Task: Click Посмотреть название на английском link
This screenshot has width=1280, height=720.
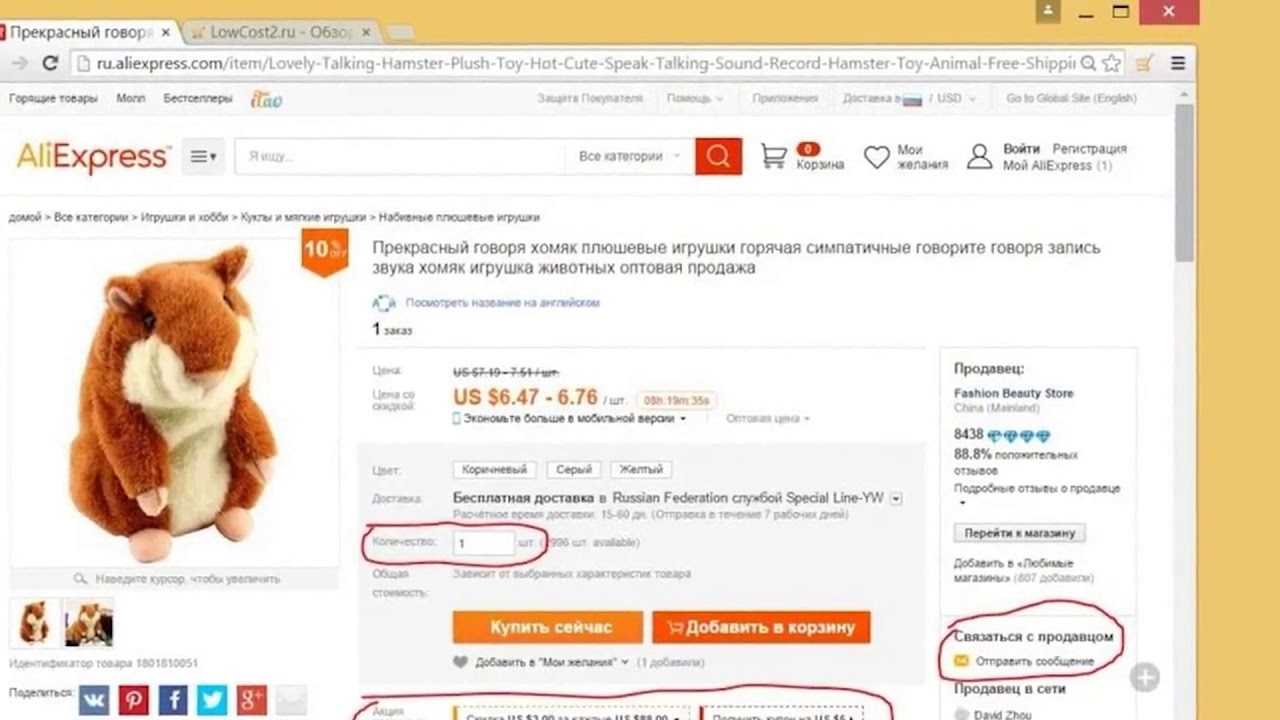Action: [x=502, y=302]
